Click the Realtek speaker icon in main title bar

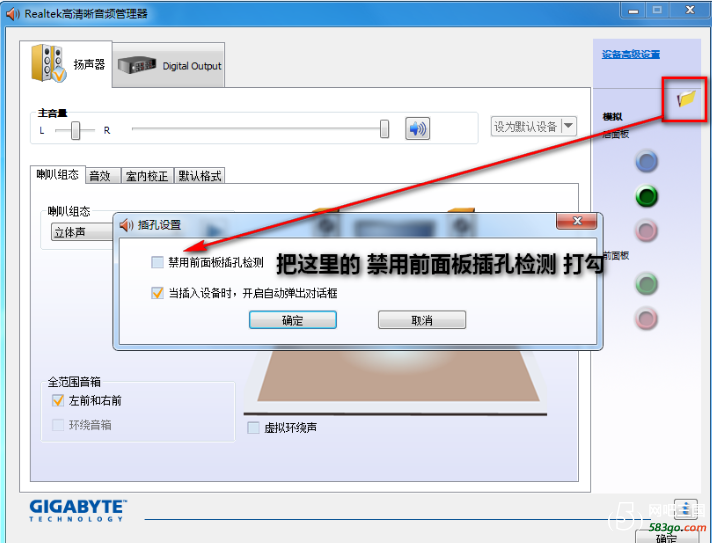point(13,14)
